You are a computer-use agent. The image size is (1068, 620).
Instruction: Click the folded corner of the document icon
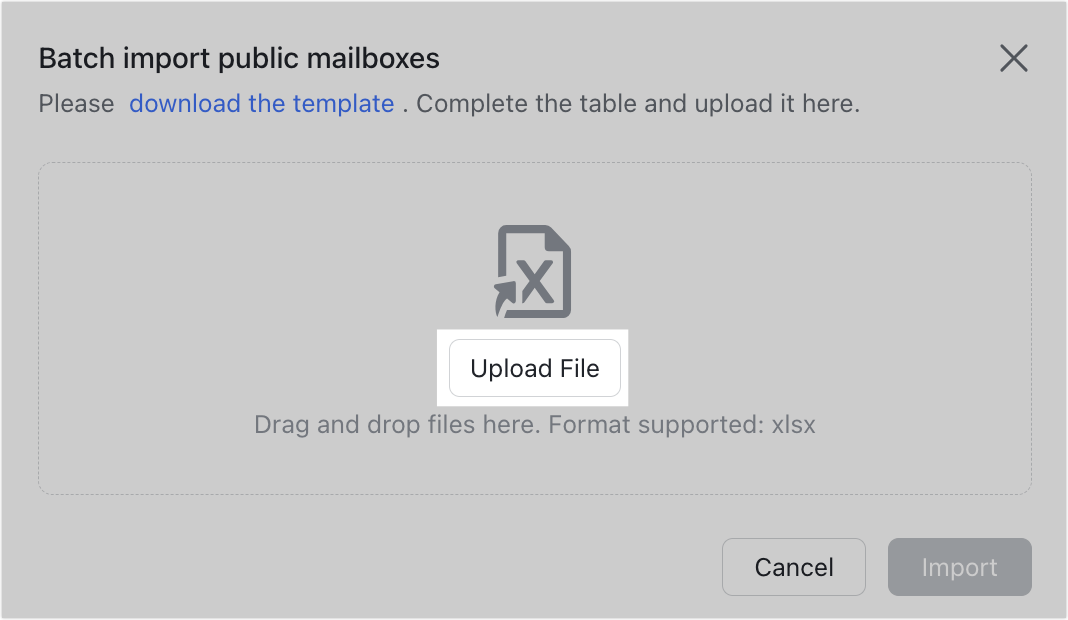click(558, 240)
